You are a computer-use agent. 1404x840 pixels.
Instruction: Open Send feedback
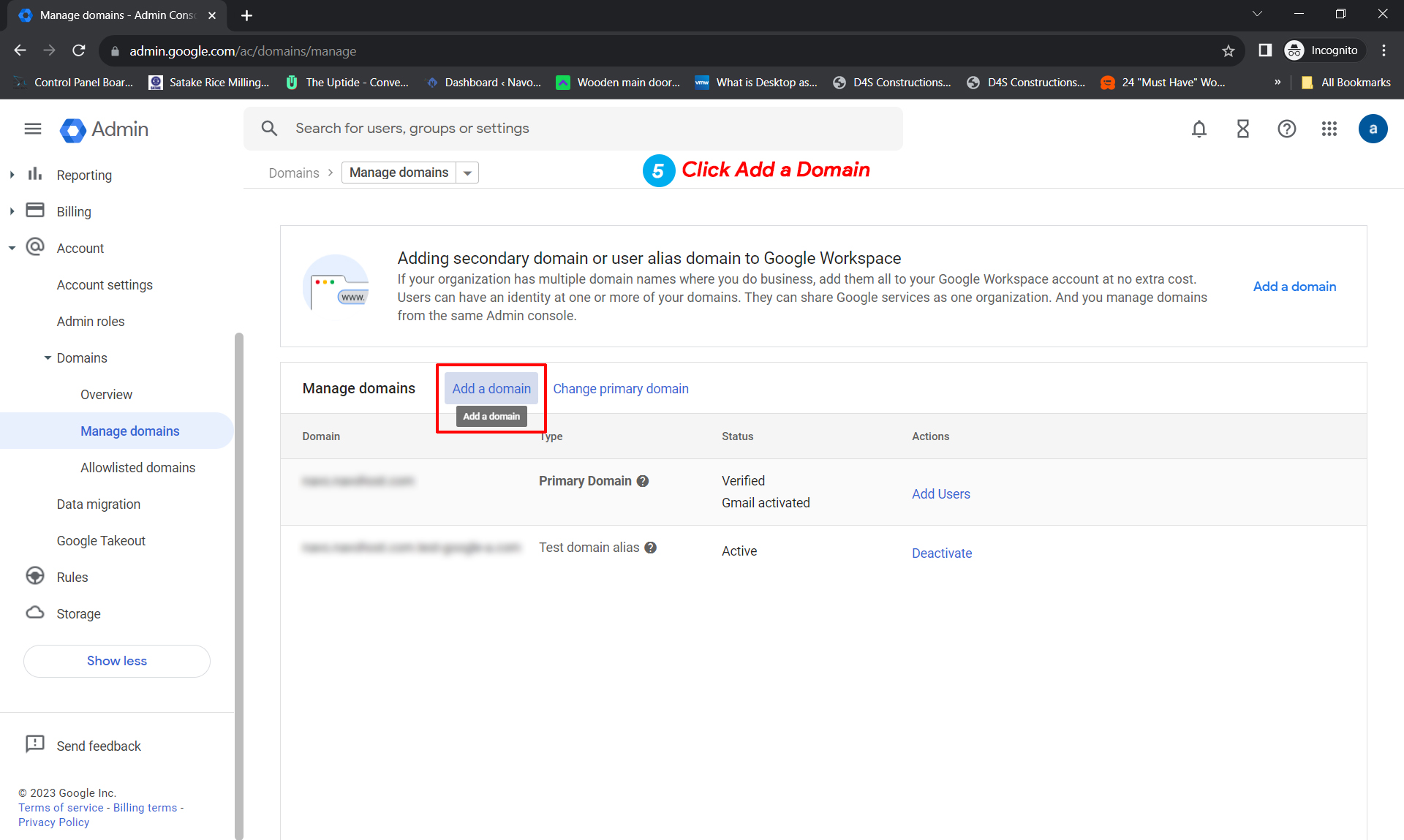(98, 745)
